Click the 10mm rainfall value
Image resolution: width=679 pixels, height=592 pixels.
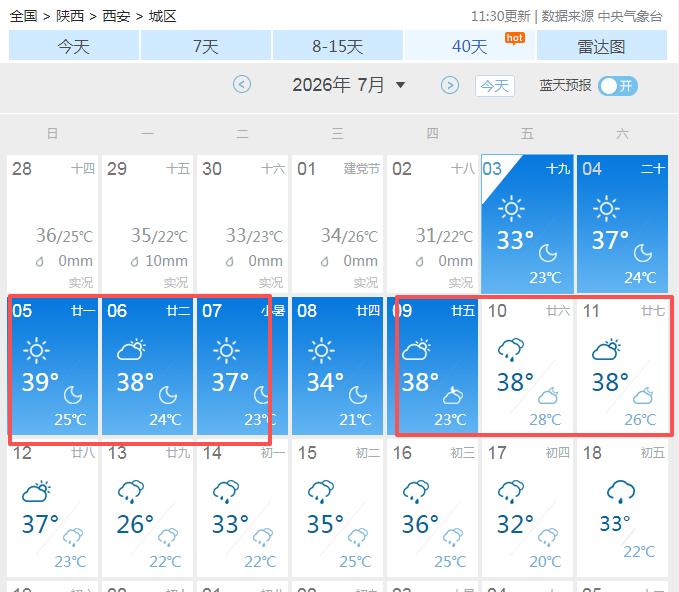pos(166,261)
